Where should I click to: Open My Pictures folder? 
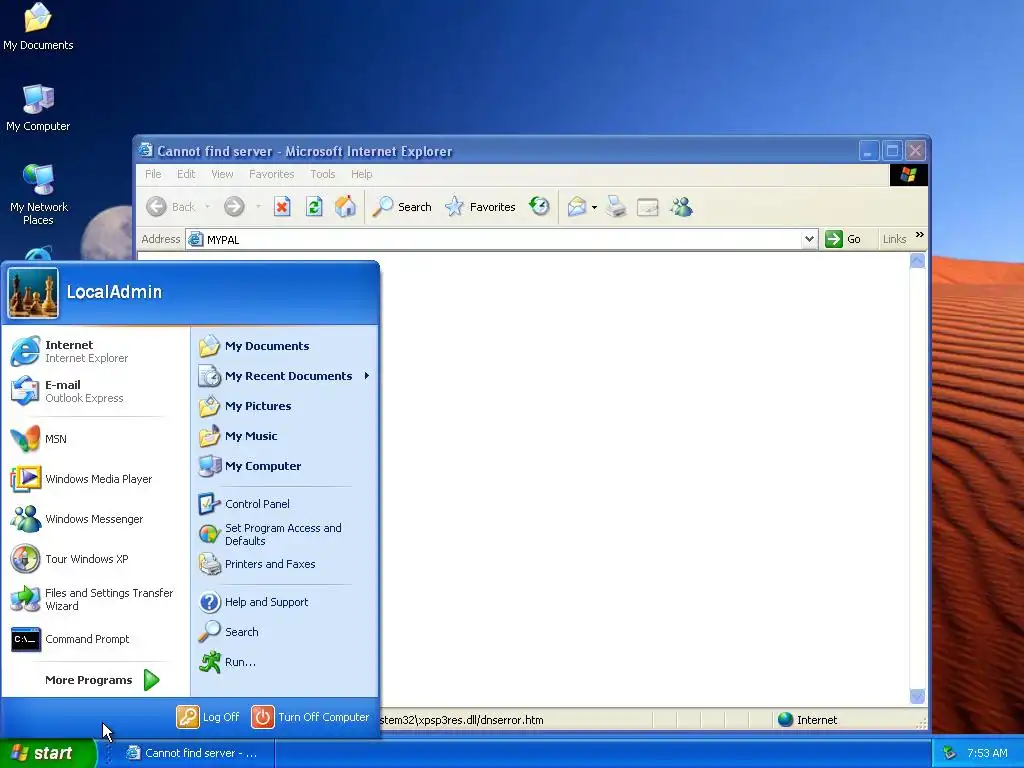click(x=285, y=406)
